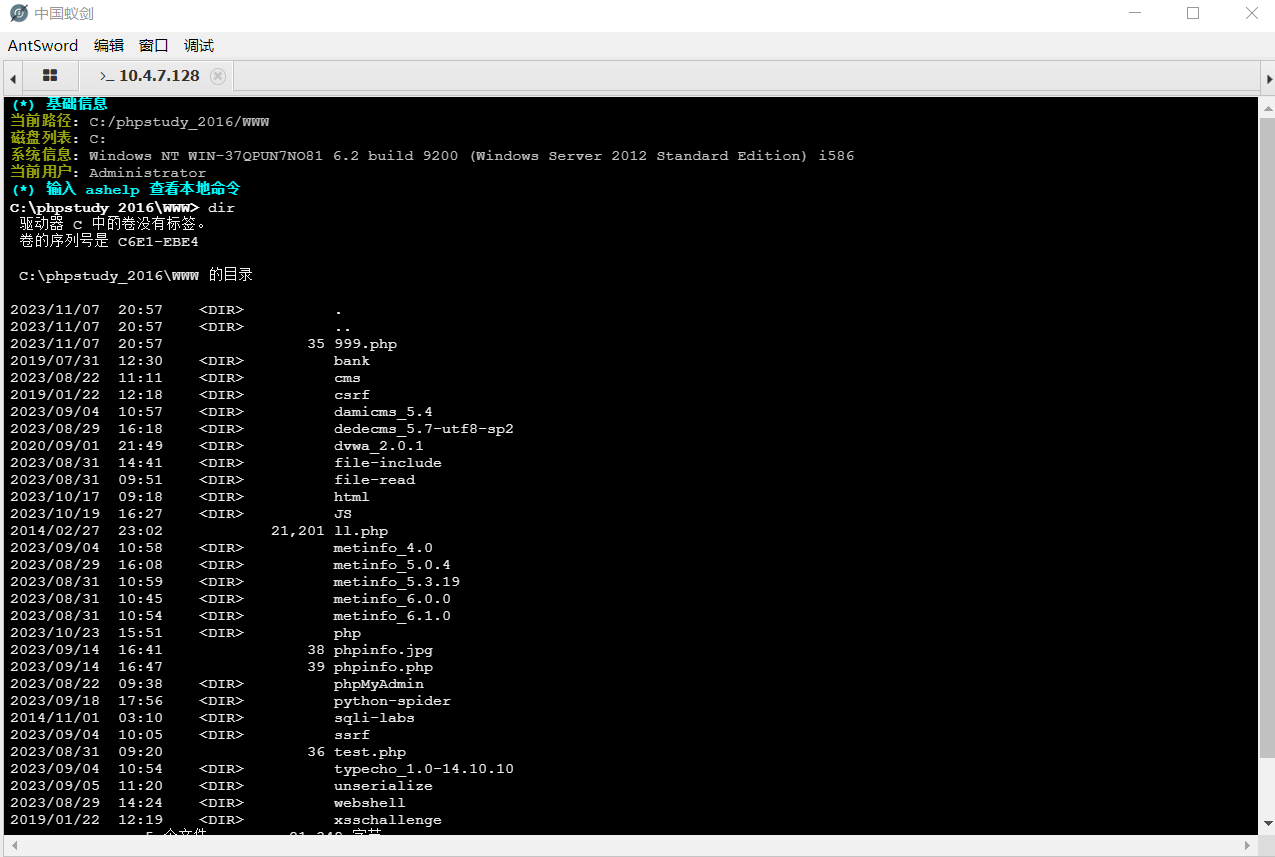Click the ll.php file name
1275x857 pixels.
[361, 531]
